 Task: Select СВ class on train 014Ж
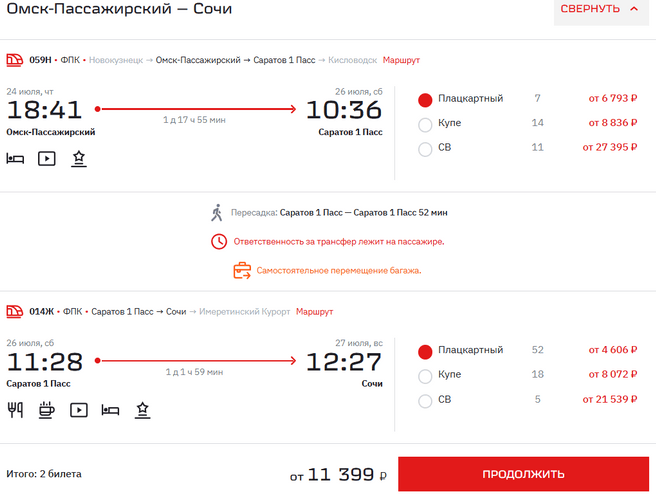click(425, 401)
